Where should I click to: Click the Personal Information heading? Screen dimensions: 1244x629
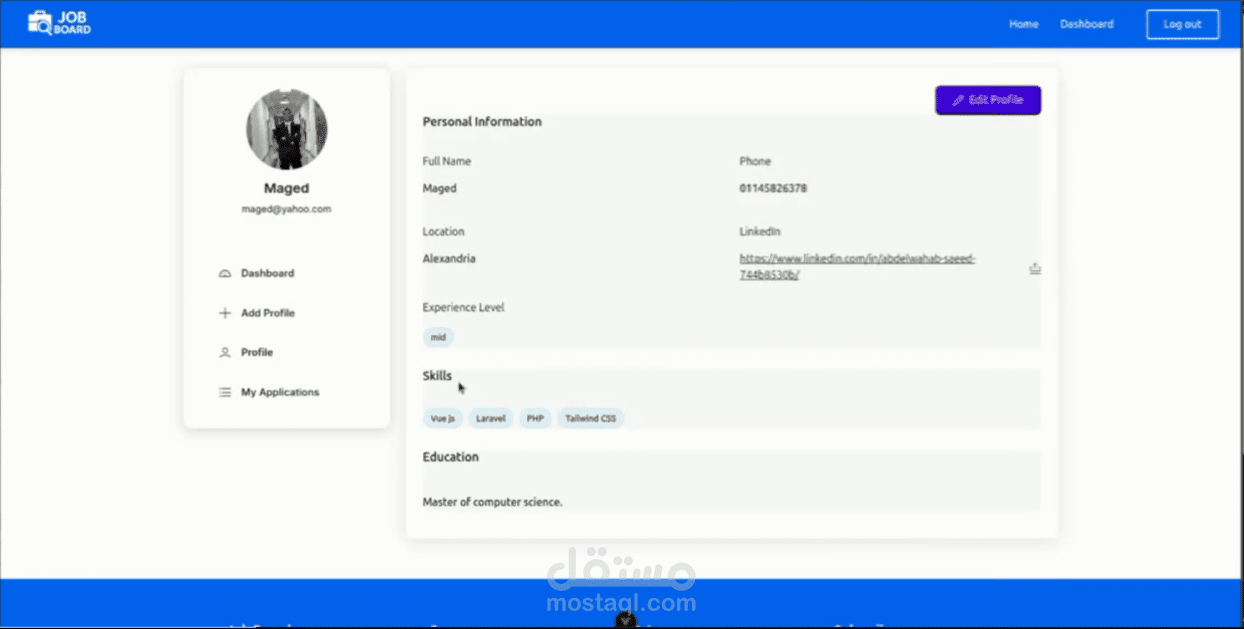click(x=482, y=122)
